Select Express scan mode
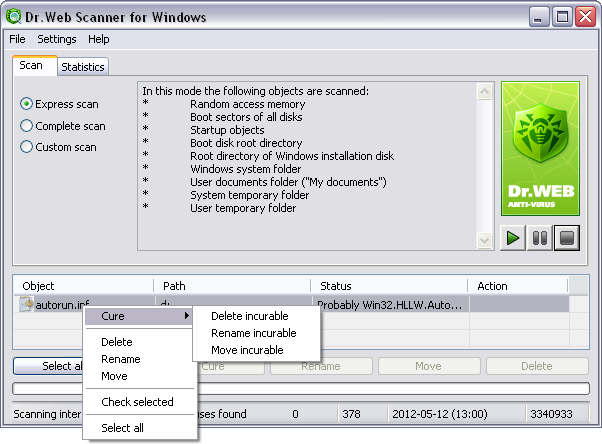602x444 pixels. 59,104
